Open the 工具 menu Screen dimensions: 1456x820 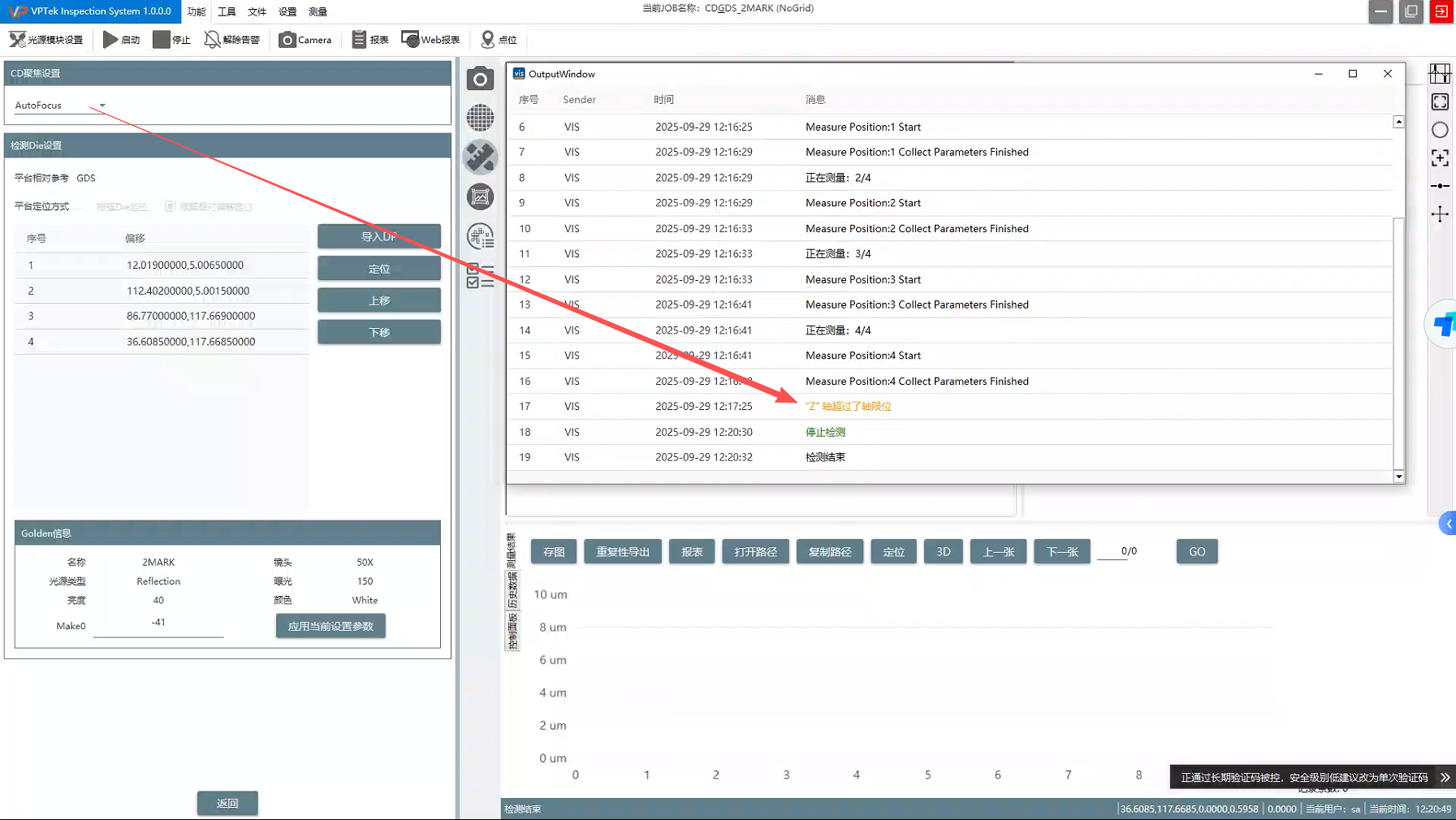[227, 11]
